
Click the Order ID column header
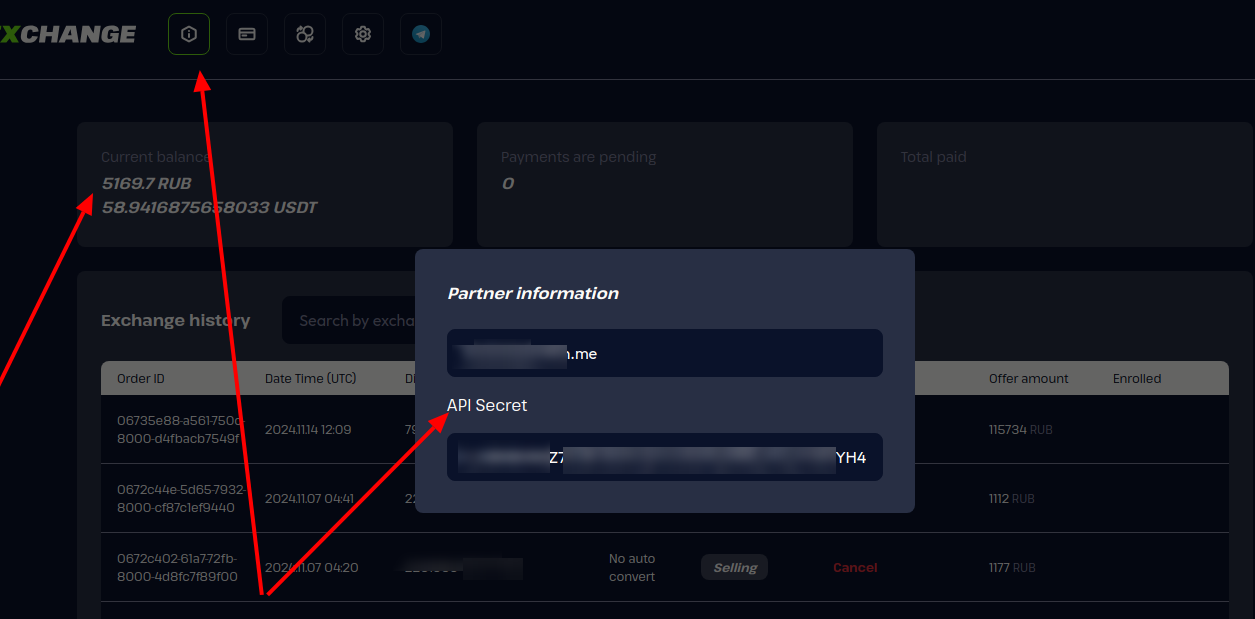[x=141, y=379]
